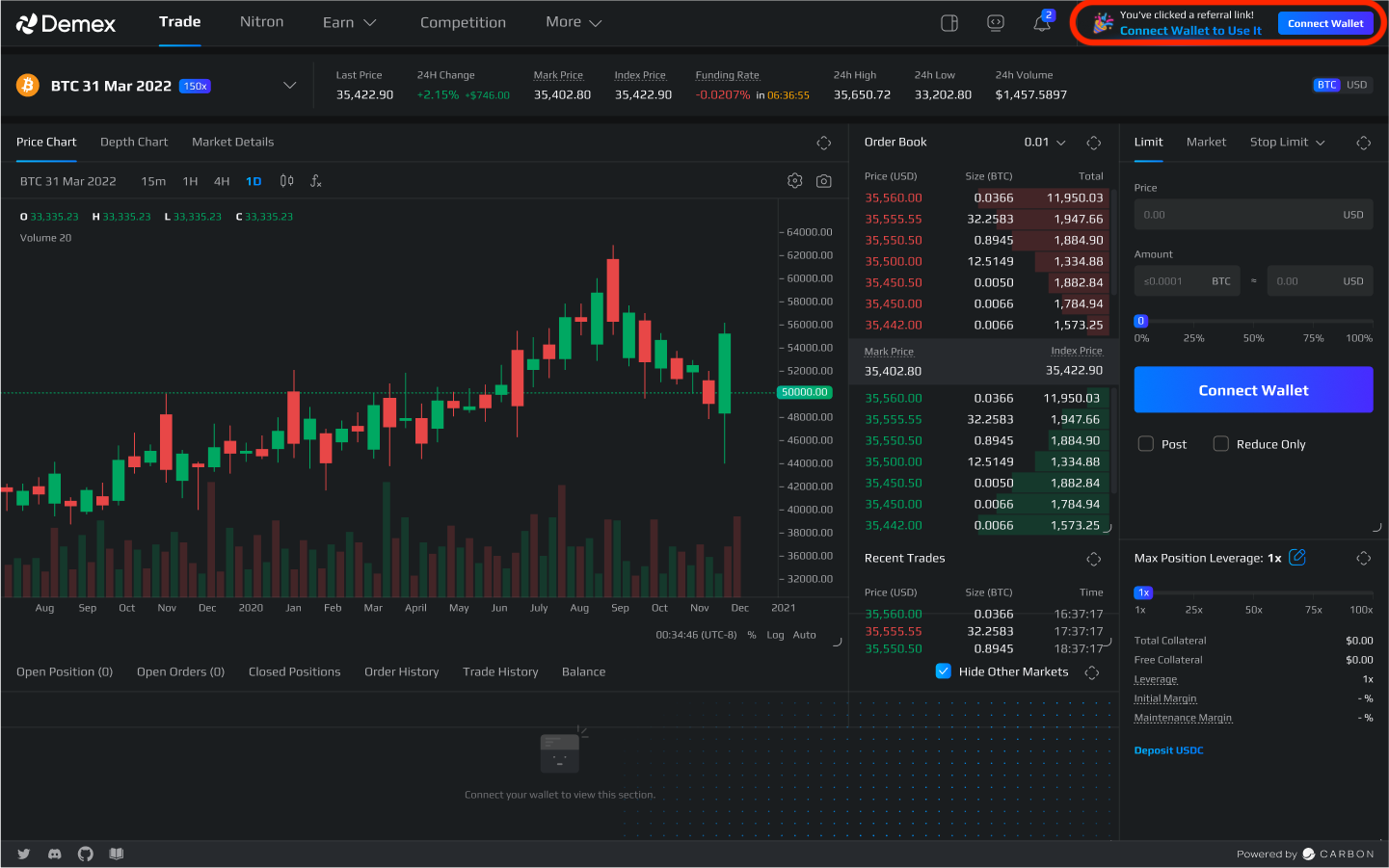Click the Deposit USDC link
The height and width of the screenshot is (868, 1389).
pyautogui.click(x=1168, y=750)
